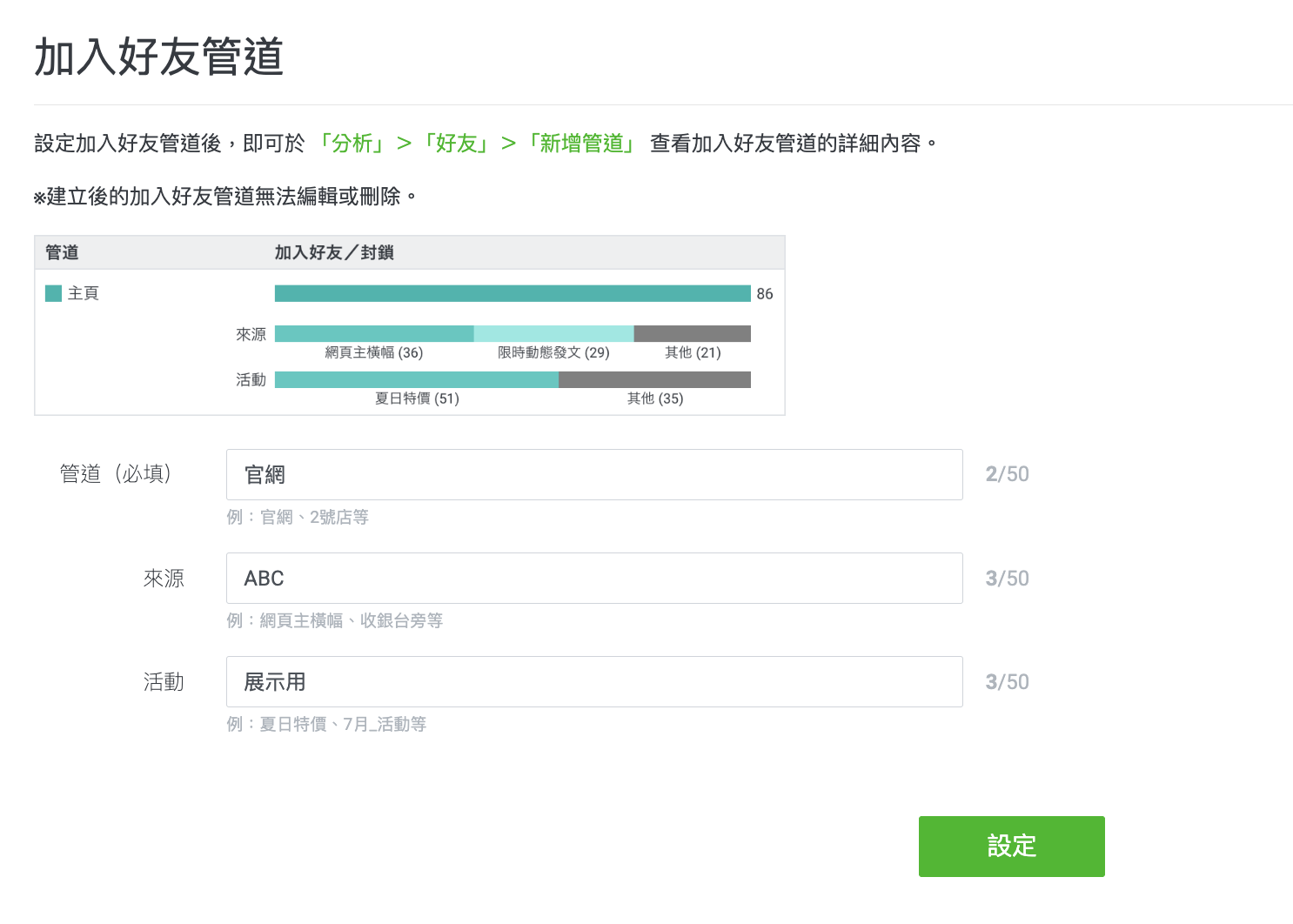
Task: Click the green 設定 button
Action: pyautogui.click(x=1011, y=846)
